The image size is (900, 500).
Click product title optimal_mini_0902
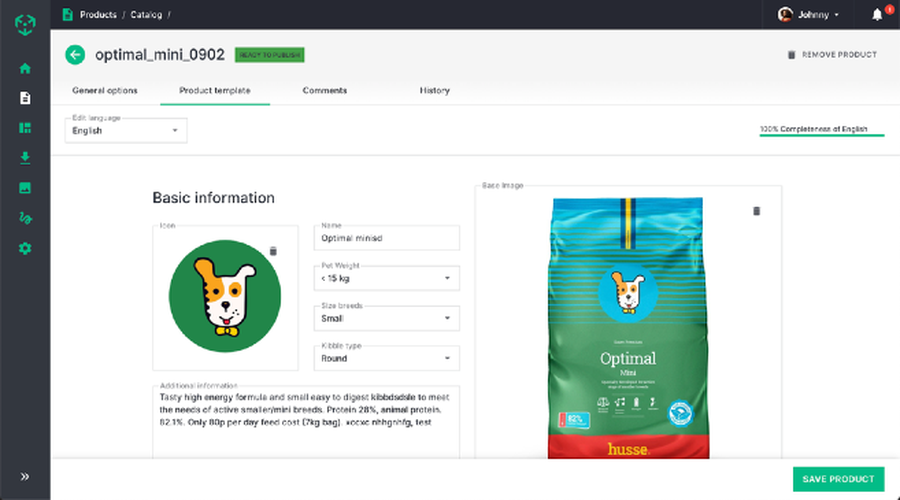click(160, 55)
